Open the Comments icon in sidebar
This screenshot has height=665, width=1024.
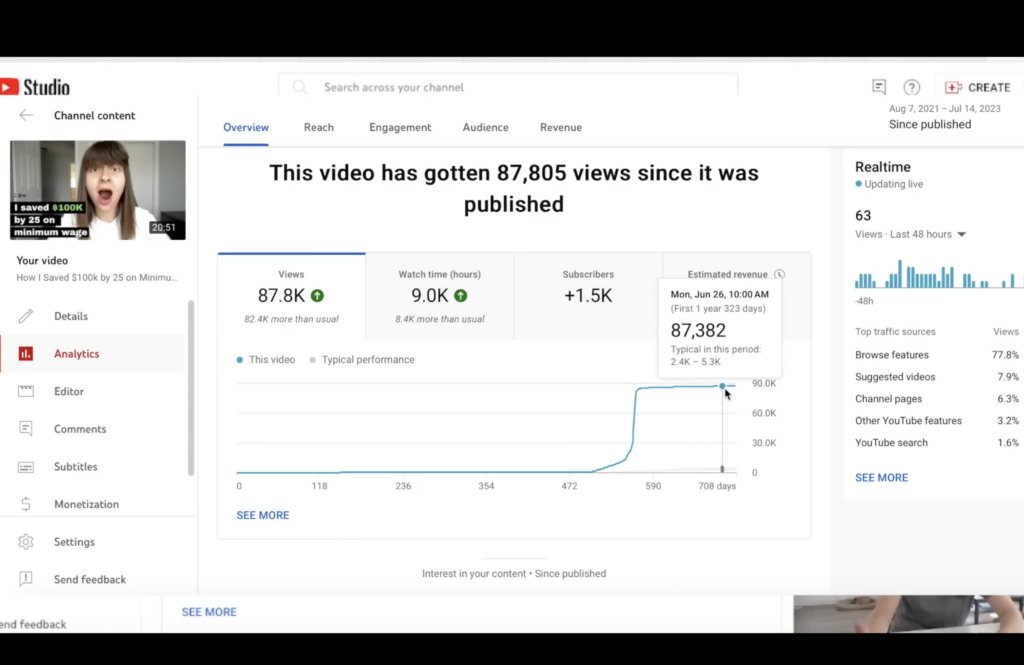pyautogui.click(x=26, y=429)
